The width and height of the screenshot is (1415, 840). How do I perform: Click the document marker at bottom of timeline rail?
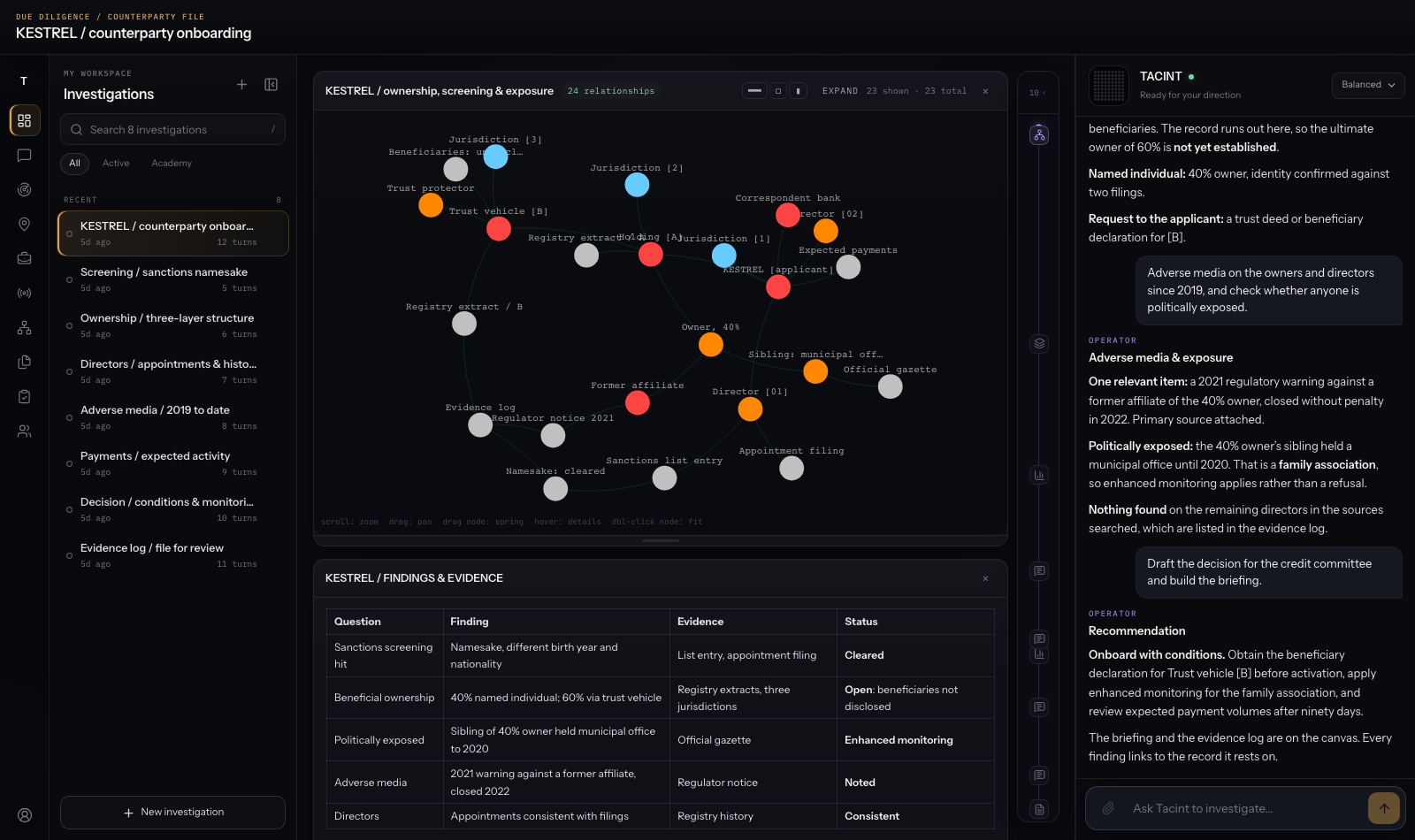[x=1039, y=810]
